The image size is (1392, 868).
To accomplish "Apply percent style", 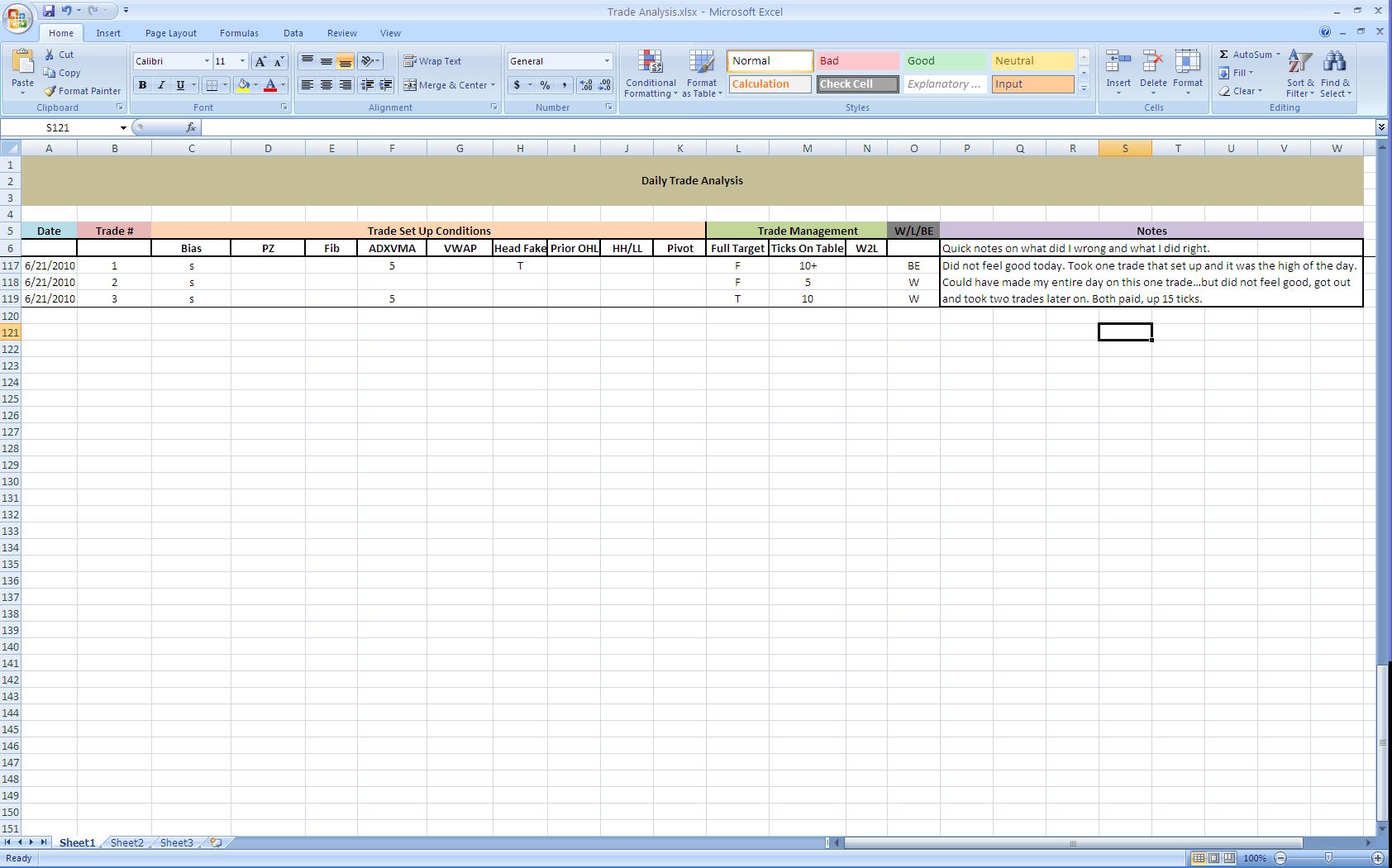I will coord(545,85).
